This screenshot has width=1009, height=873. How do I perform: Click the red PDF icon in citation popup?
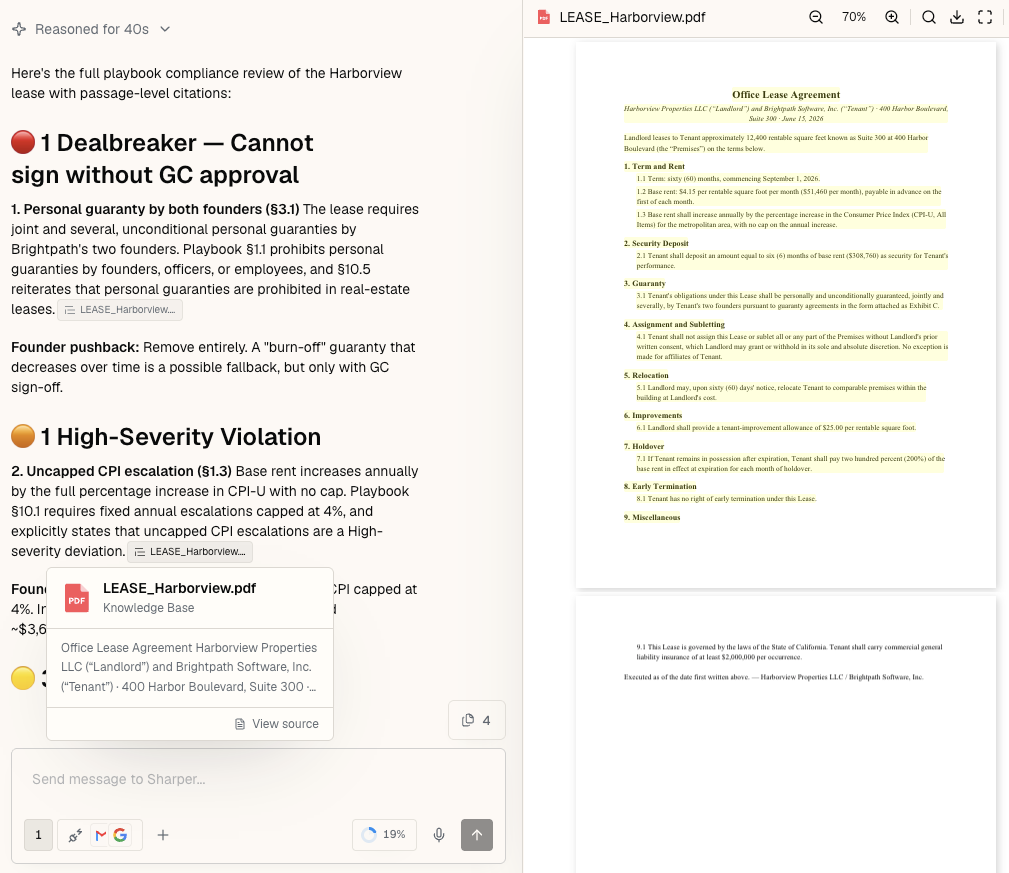[77, 598]
